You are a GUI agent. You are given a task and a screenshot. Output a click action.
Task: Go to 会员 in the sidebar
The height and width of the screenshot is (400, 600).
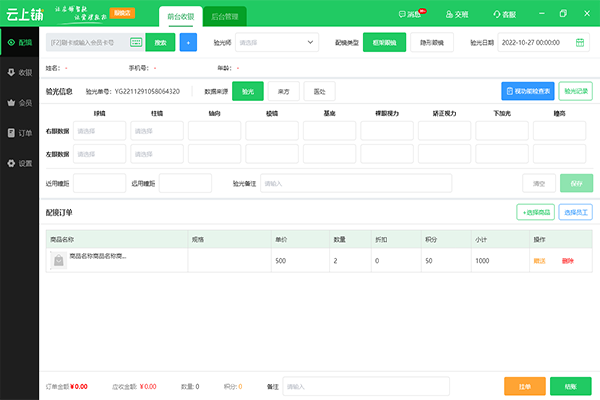click(x=19, y=102)
